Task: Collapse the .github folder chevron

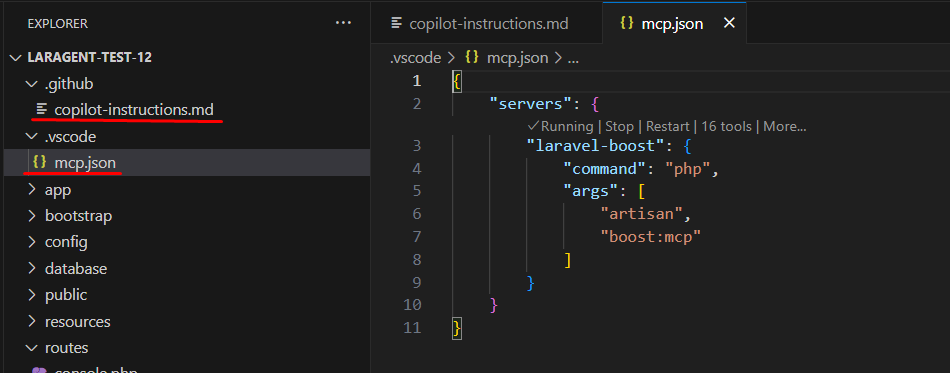Action: (32, 84)
